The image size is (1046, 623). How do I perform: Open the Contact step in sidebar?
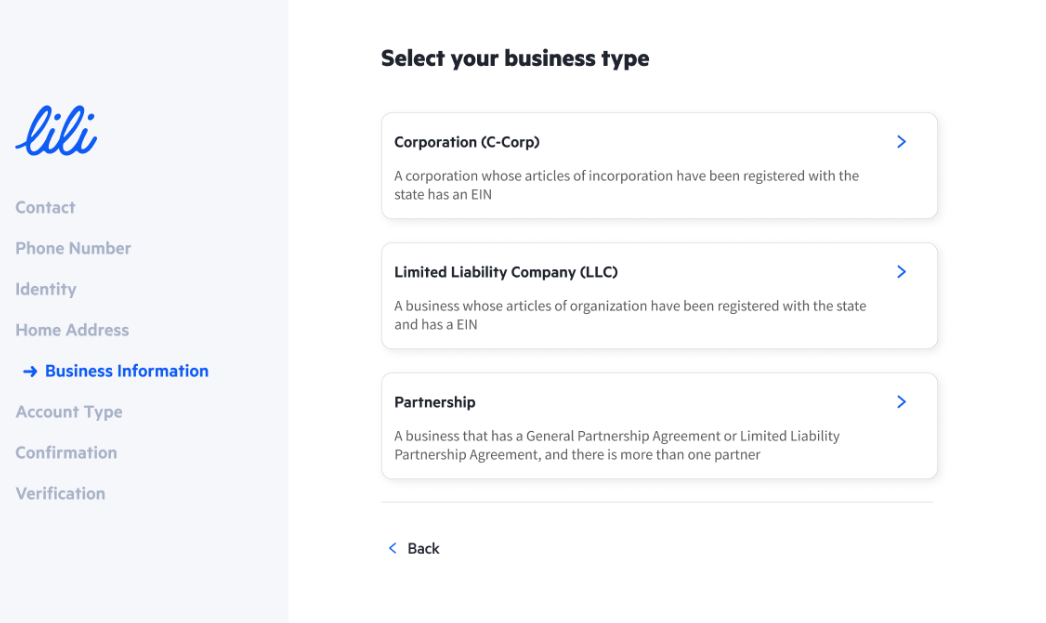45,207
